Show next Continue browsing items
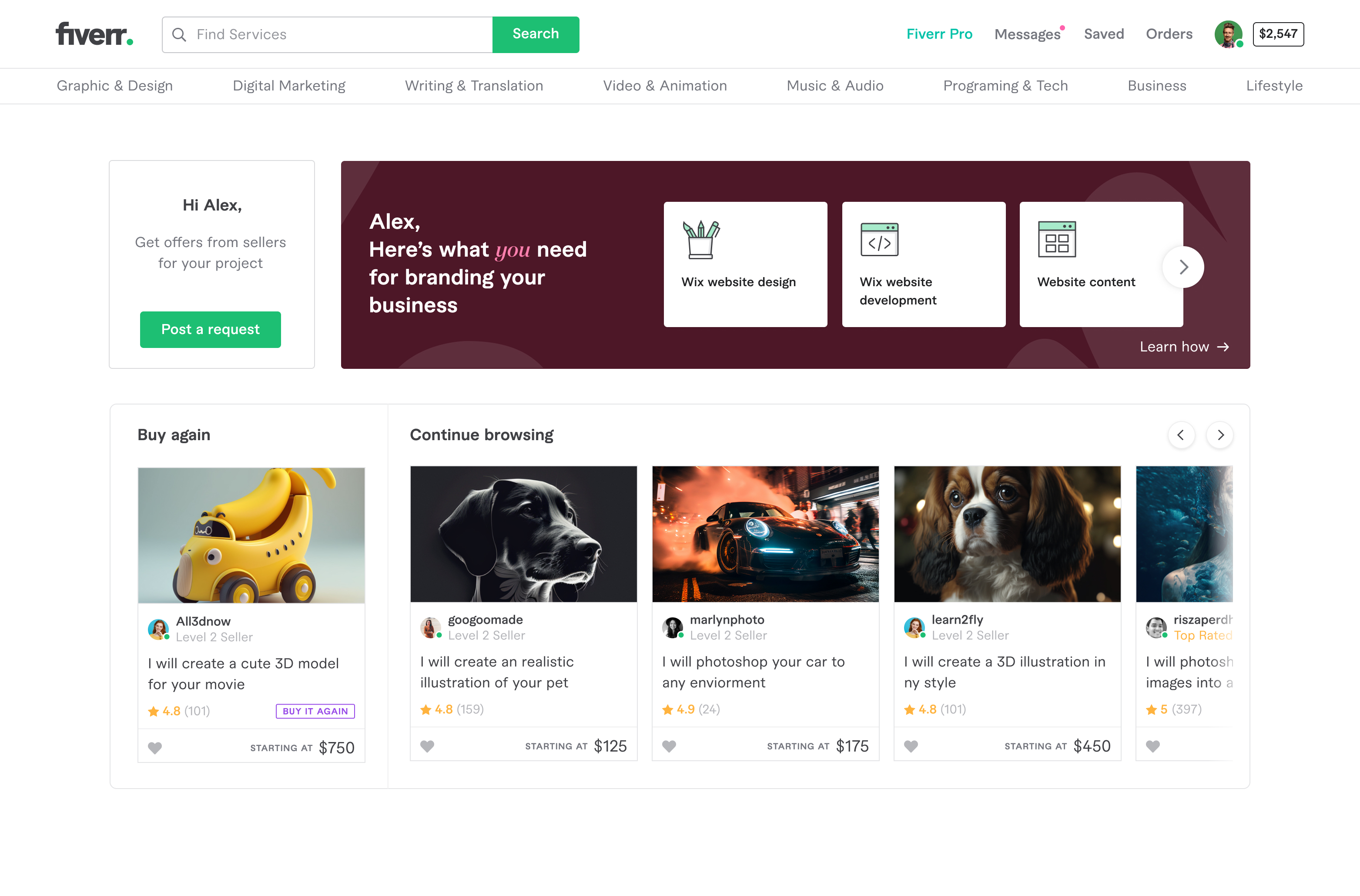The width and height of the screenshot is (1360, 896). (1220, 435)
